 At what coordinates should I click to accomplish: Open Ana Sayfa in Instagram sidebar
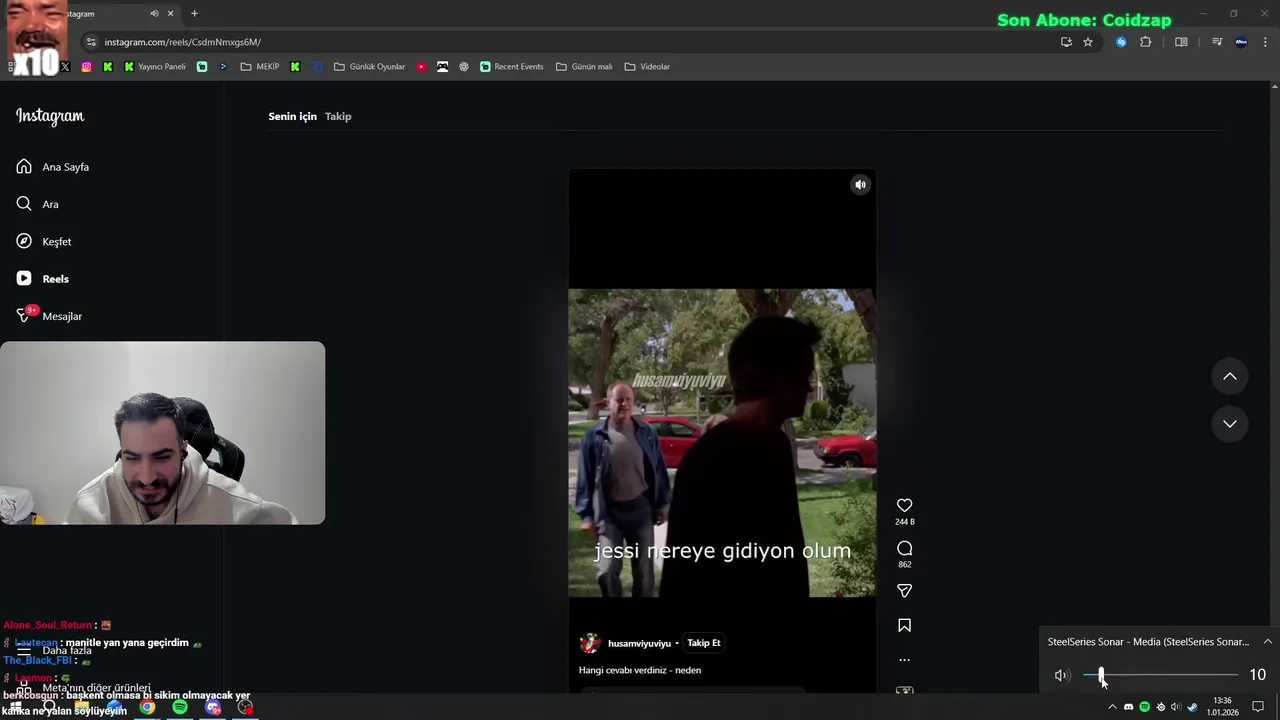point(53,167)
